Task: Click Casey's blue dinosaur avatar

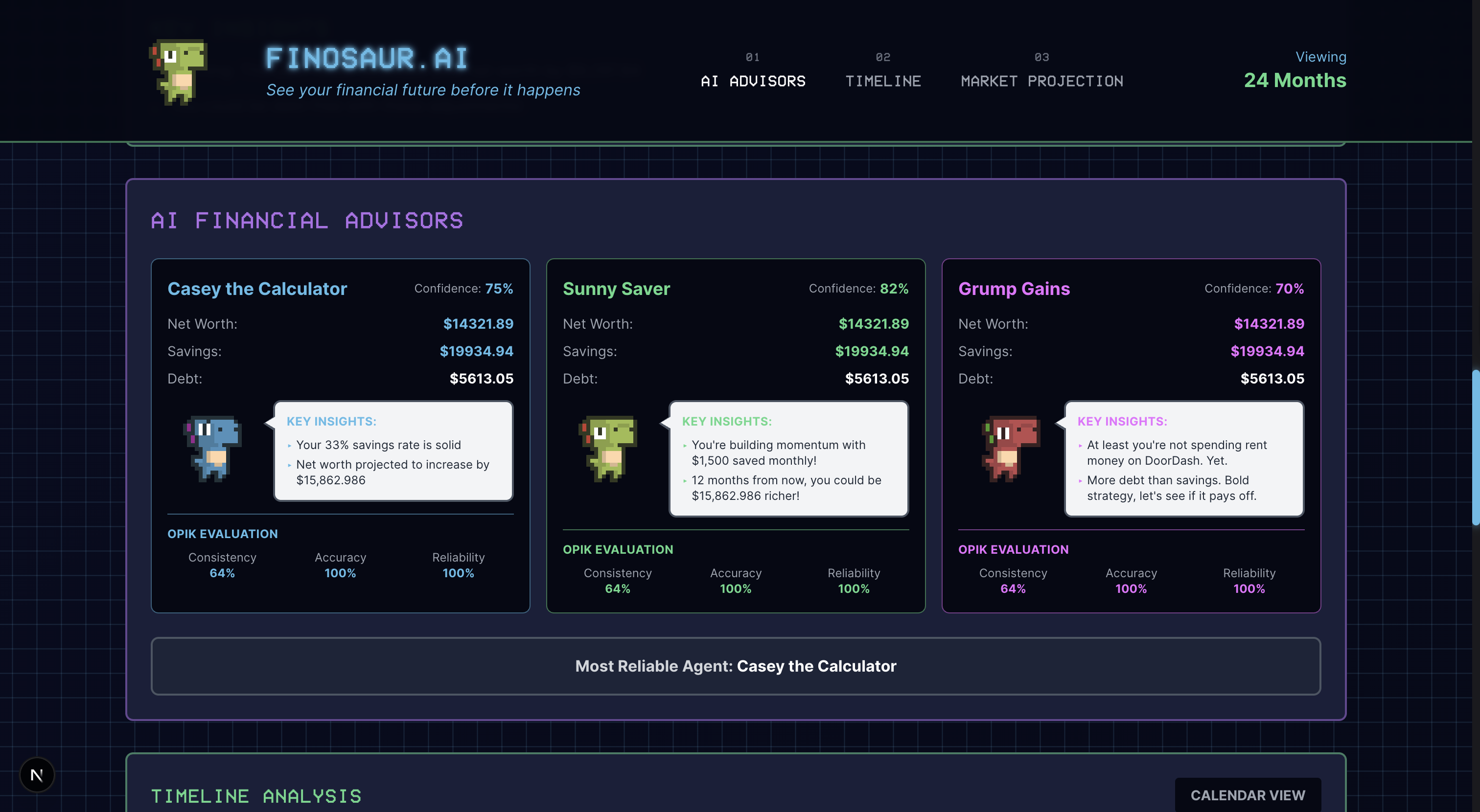Action: (x=212, y=449)
